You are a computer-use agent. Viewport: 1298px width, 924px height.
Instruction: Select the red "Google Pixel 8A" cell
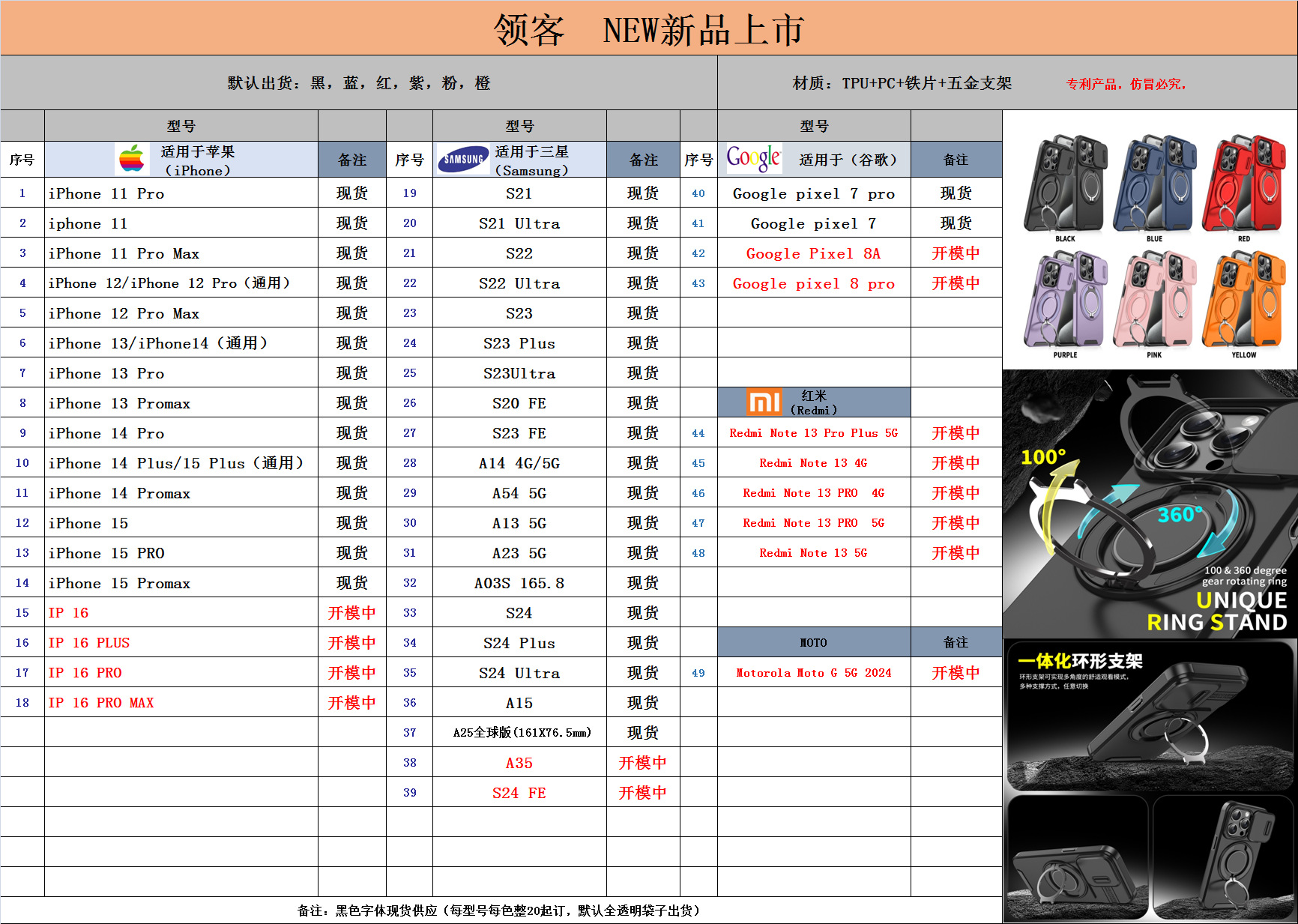coord(814,253)
